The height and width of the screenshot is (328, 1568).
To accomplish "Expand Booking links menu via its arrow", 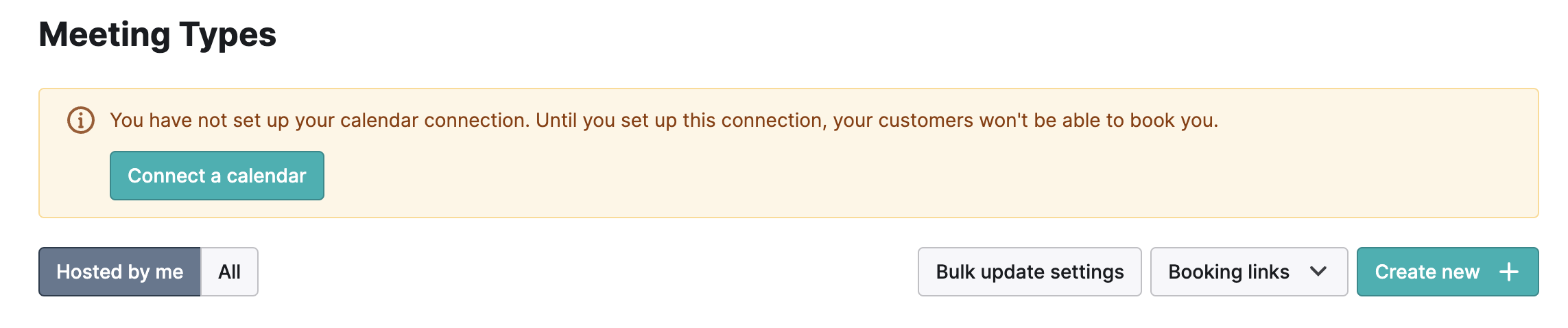I will (1318, 272).
